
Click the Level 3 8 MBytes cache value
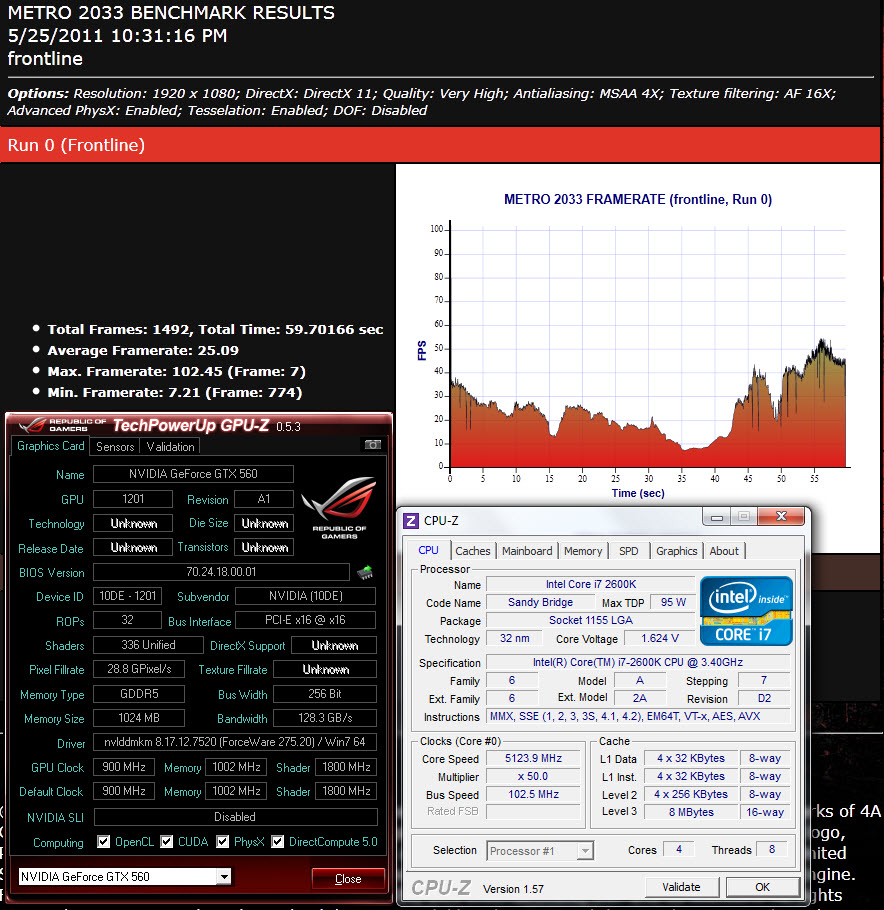click(691, 812)
